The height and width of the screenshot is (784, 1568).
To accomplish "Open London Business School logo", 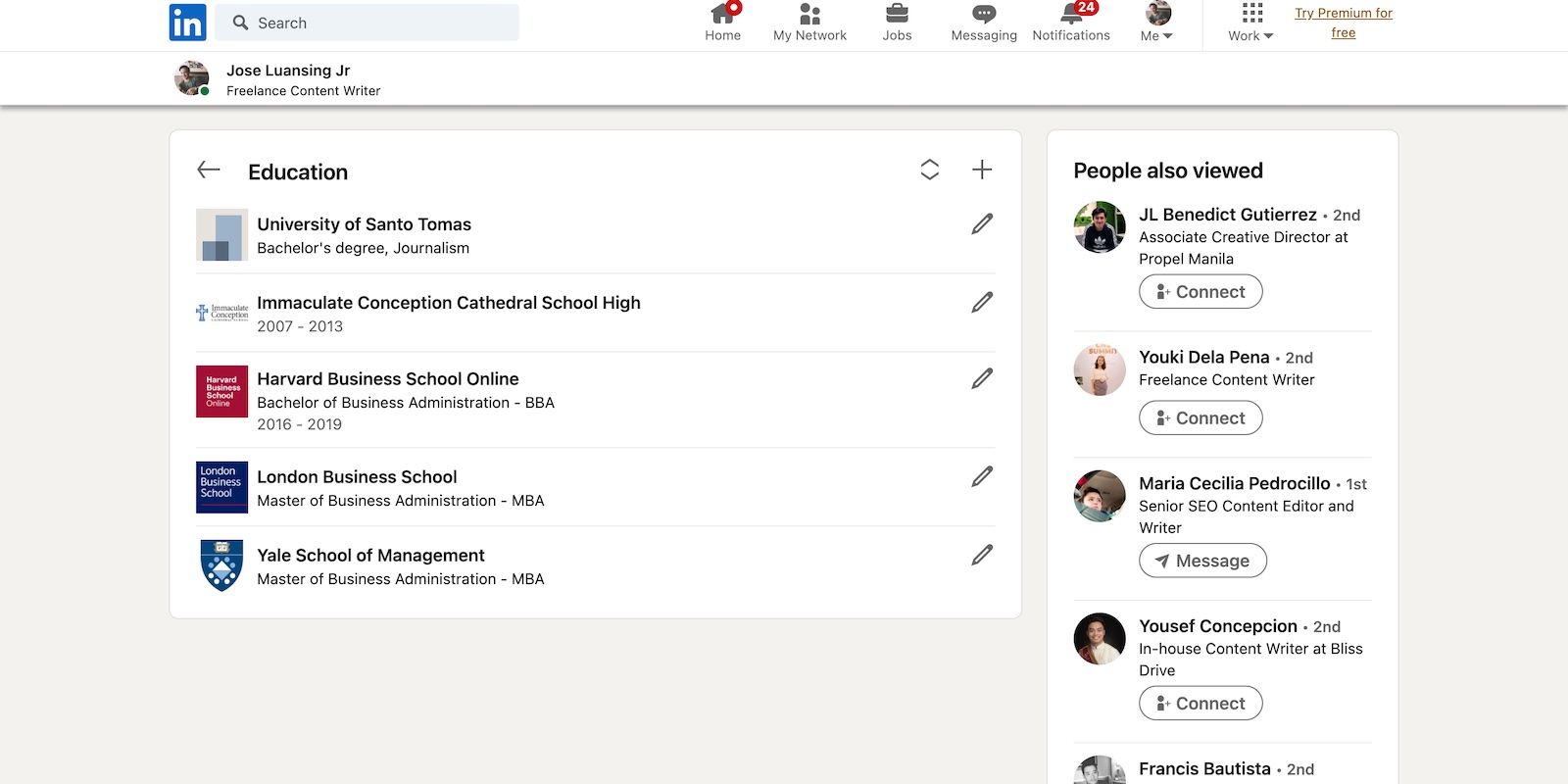I will click(221, 487).
